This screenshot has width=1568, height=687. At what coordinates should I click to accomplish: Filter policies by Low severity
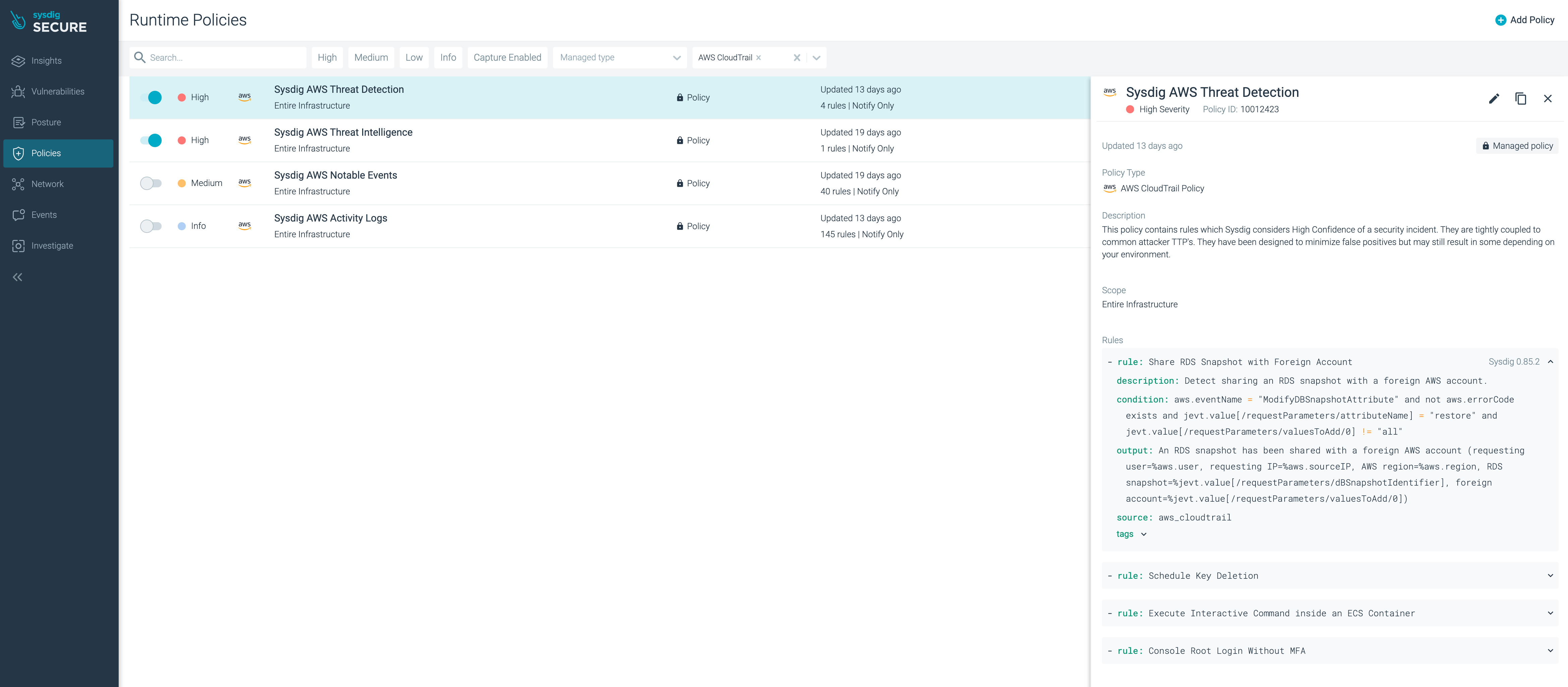[x=414, y=57]
